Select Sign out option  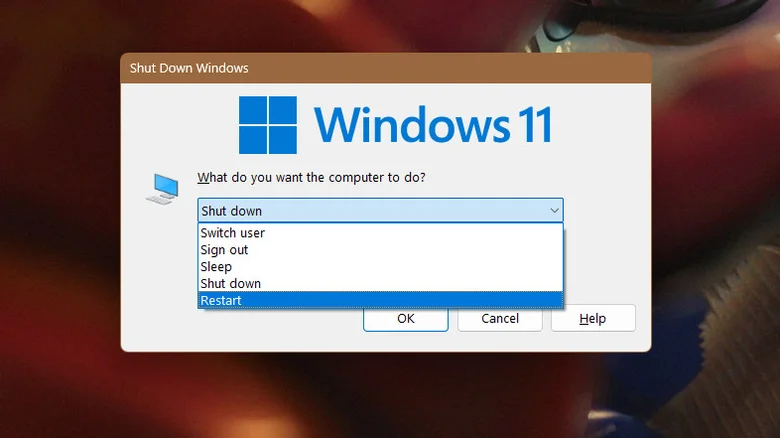pos(381,250)
